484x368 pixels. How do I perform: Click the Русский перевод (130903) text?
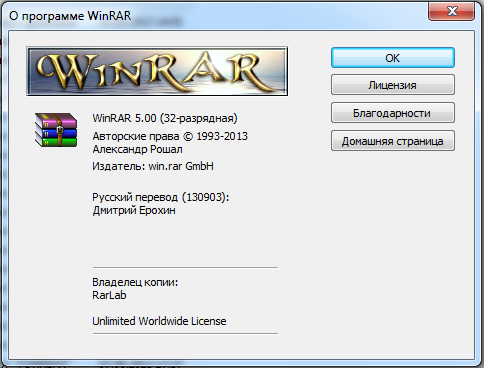pos(161,197)
